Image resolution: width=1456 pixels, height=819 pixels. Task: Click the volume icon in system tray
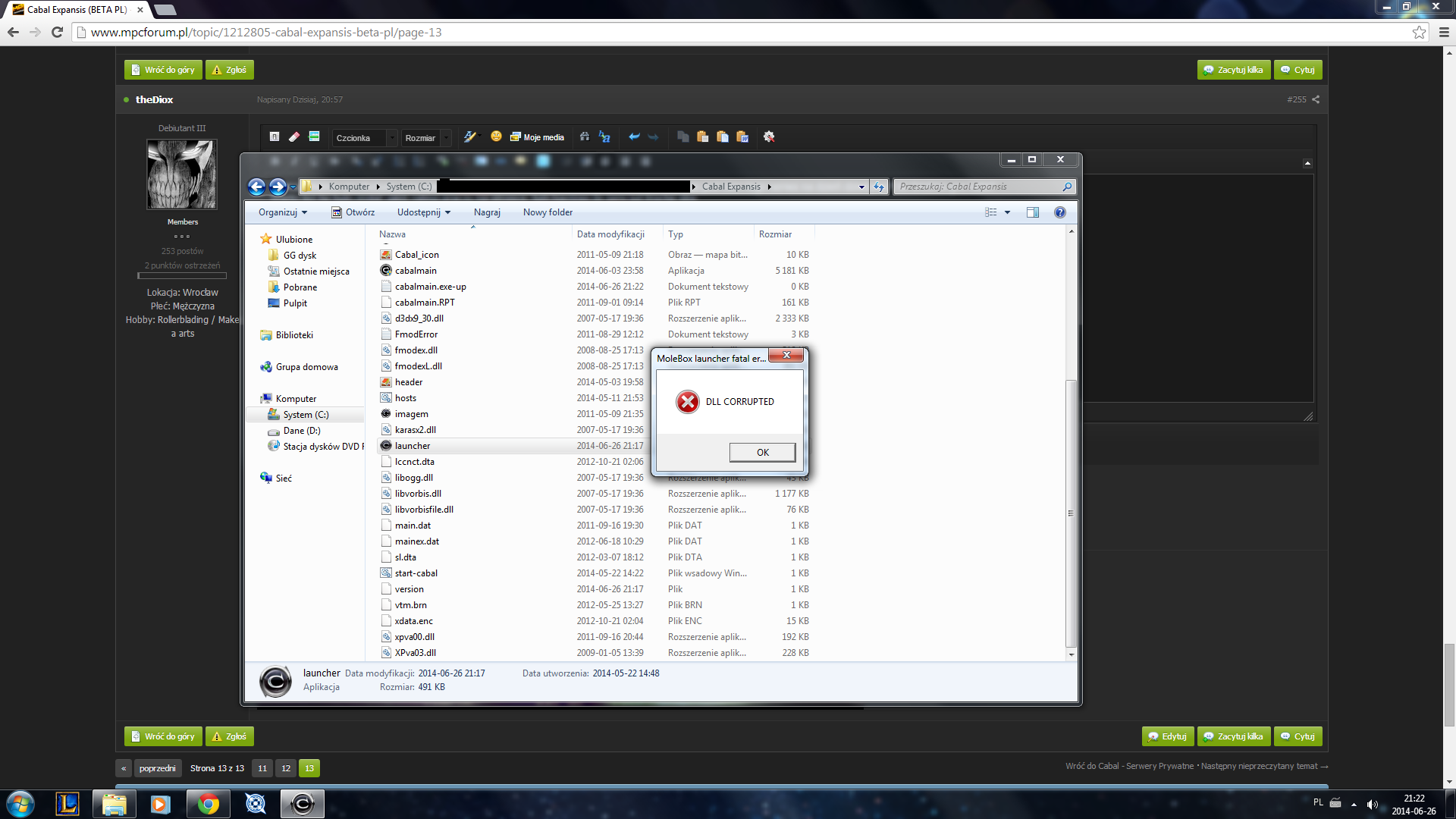coord(1372,805)
